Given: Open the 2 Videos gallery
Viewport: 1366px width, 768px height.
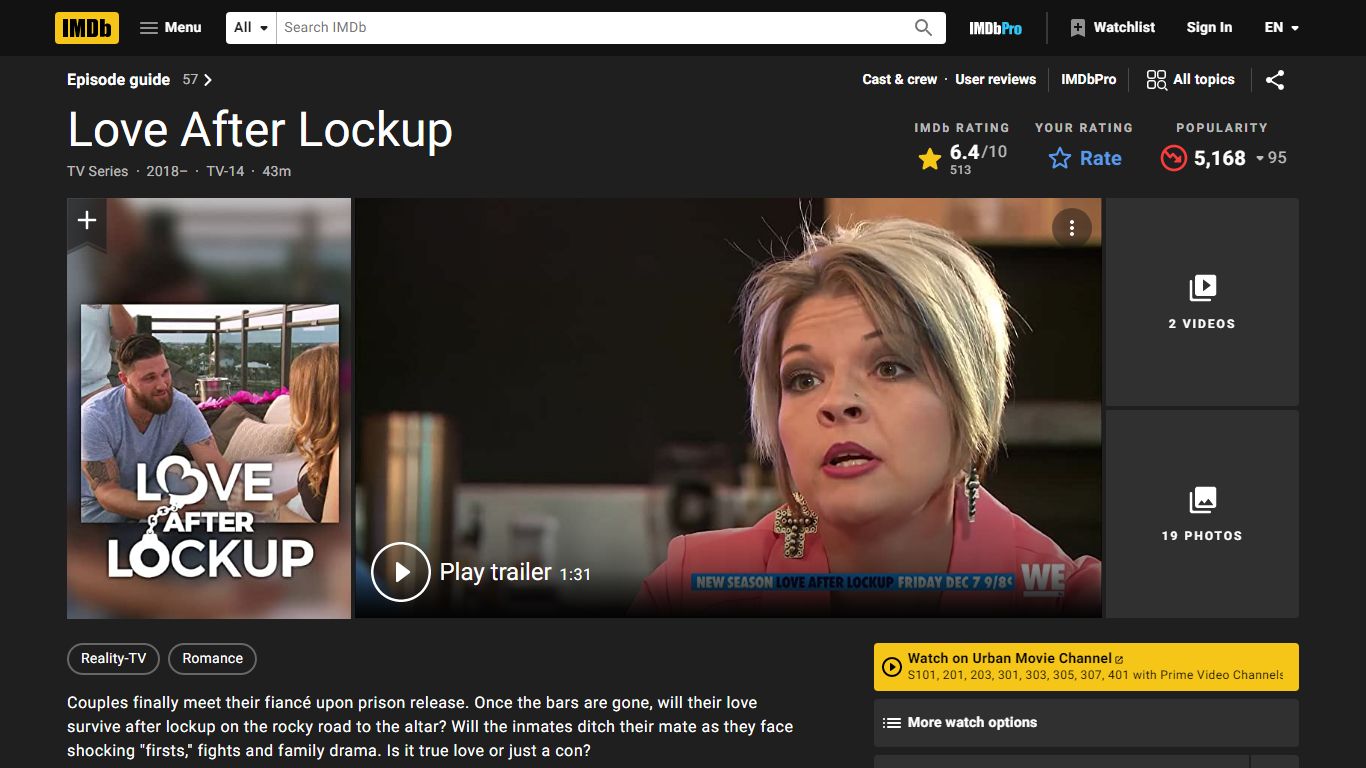Looking at the screenshot, I should coord(1202,302).
